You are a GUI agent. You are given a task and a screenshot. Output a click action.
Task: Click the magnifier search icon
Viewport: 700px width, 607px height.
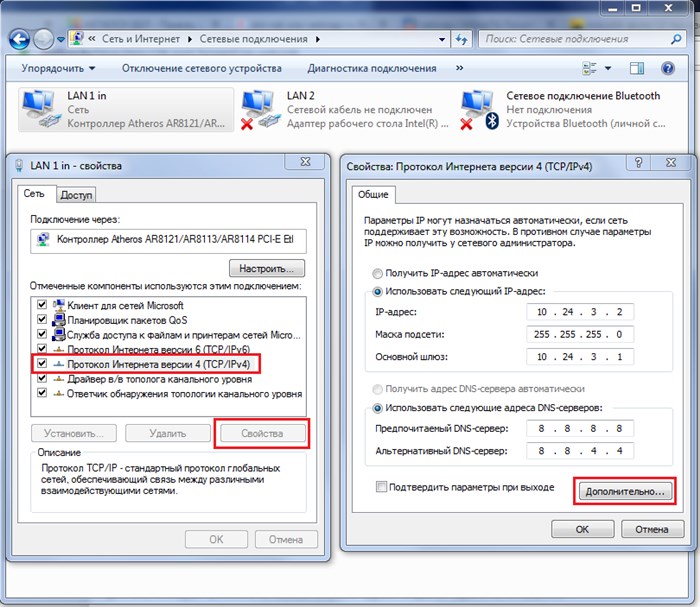coord(676,39)
